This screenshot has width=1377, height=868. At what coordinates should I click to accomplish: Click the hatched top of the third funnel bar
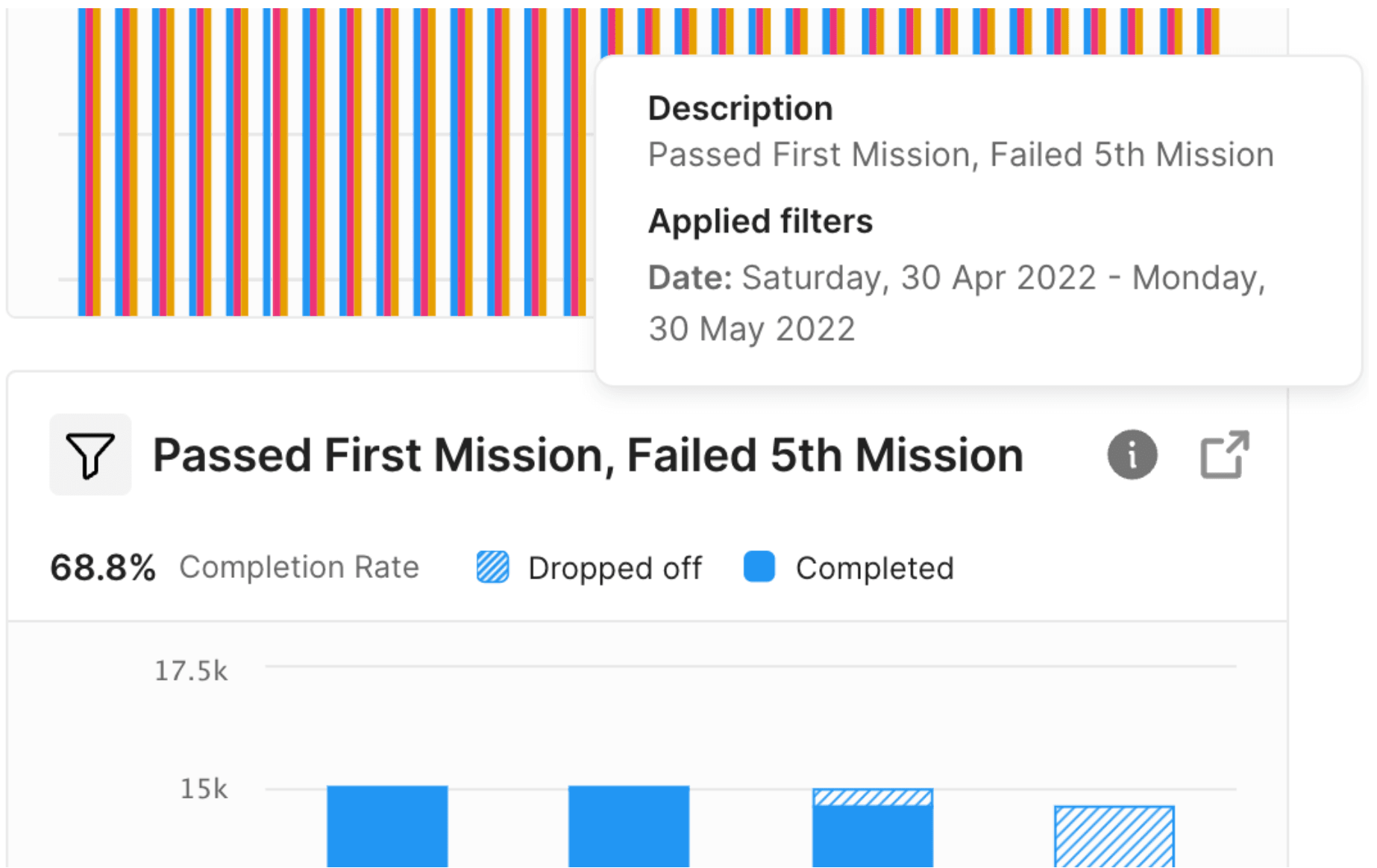(x=873, y=798)
